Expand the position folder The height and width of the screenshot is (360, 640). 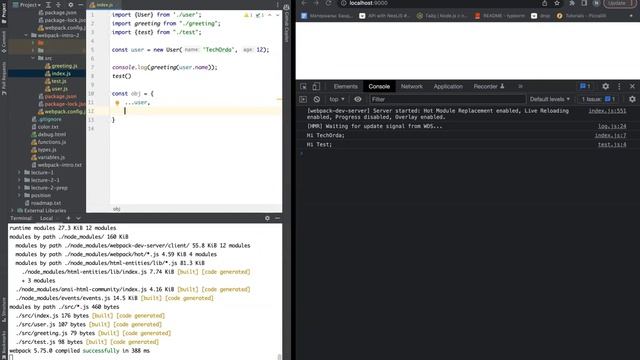point(19,196)
